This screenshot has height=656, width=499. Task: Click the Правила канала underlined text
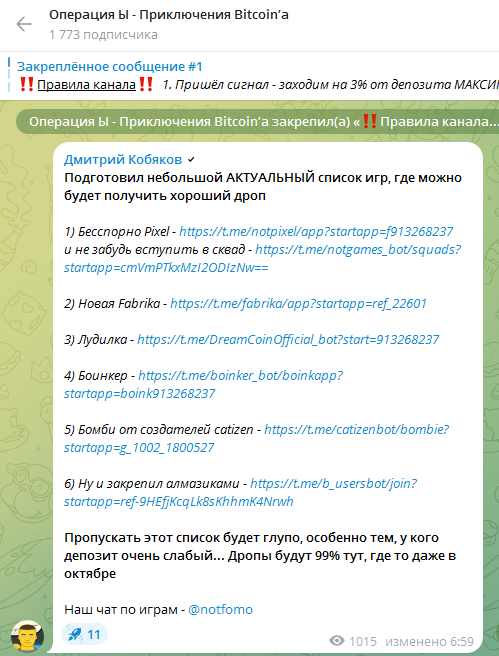click(87, 85)
